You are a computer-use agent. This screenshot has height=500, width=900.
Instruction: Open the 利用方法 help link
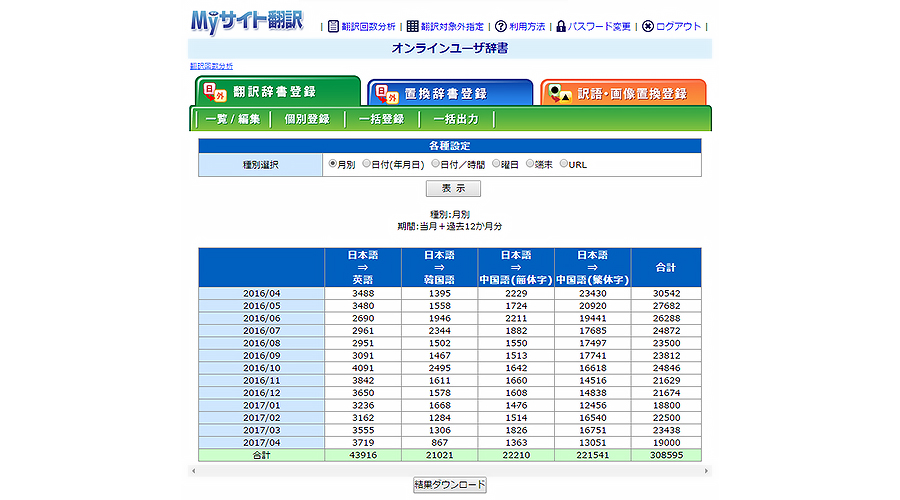(x=527, y=26)
